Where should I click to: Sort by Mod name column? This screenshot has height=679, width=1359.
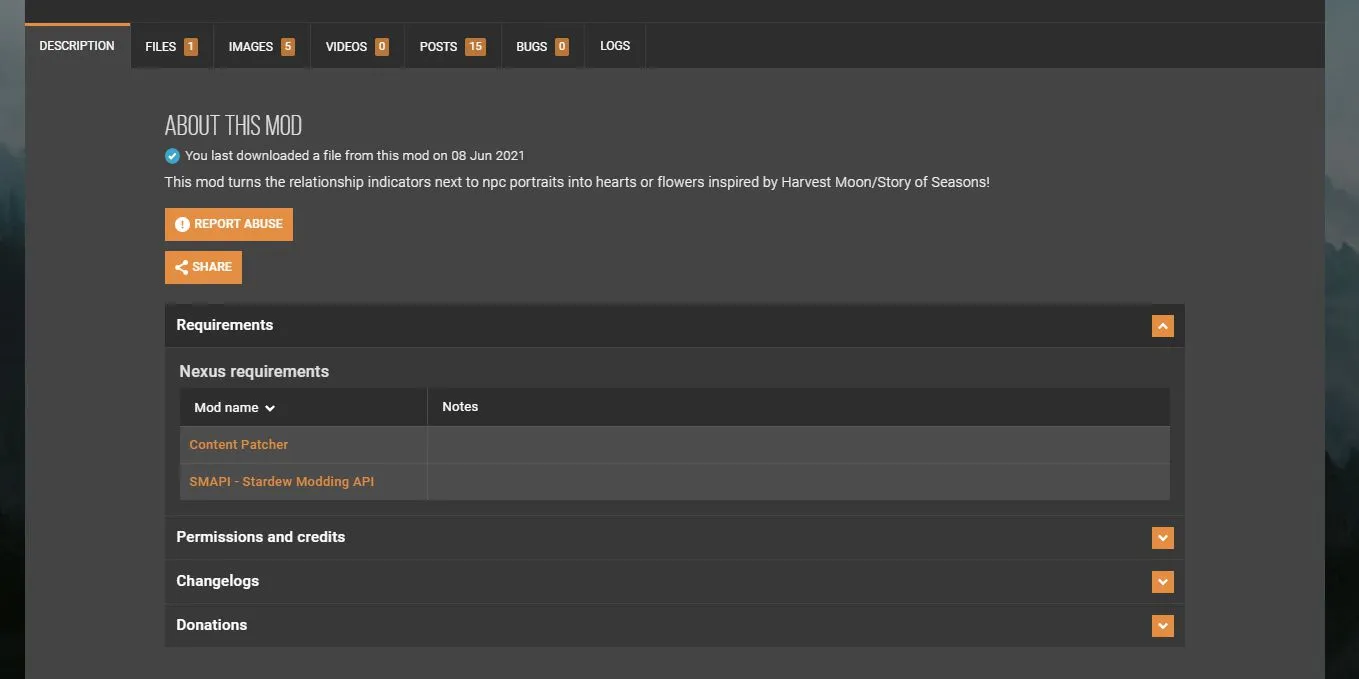pos(234,408)
